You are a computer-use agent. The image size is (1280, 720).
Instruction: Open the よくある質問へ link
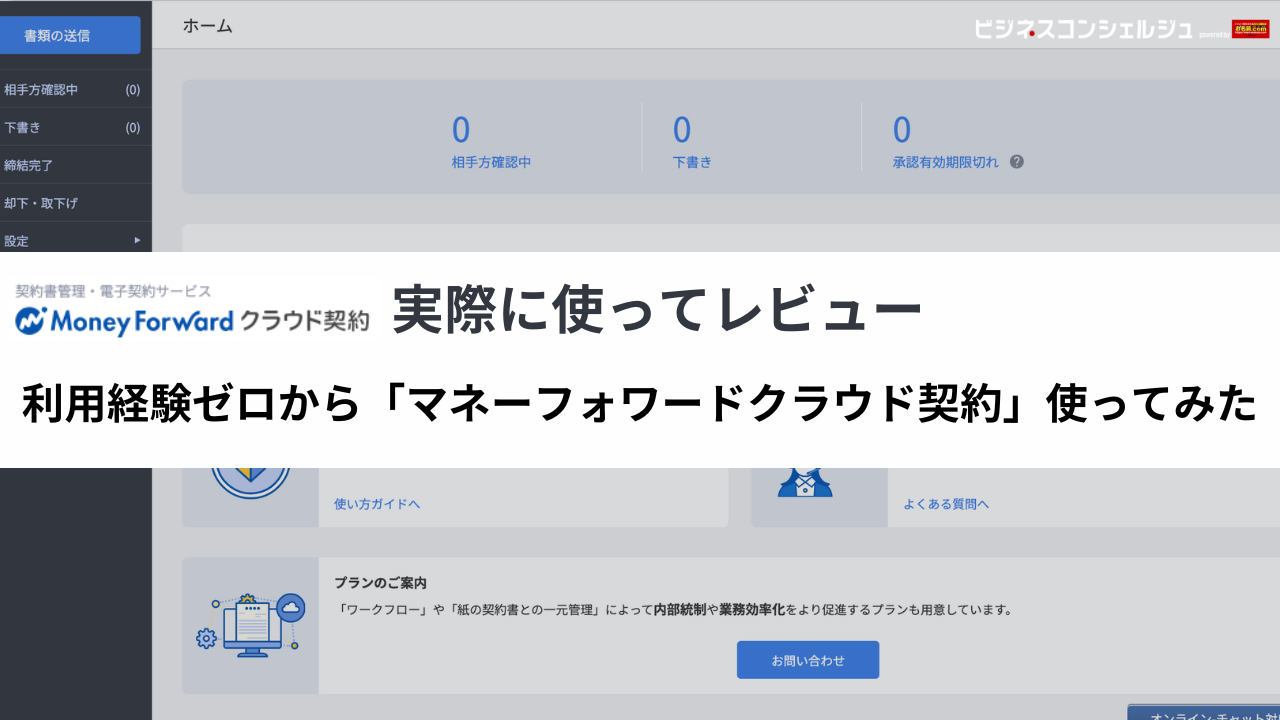click(945, 504)
